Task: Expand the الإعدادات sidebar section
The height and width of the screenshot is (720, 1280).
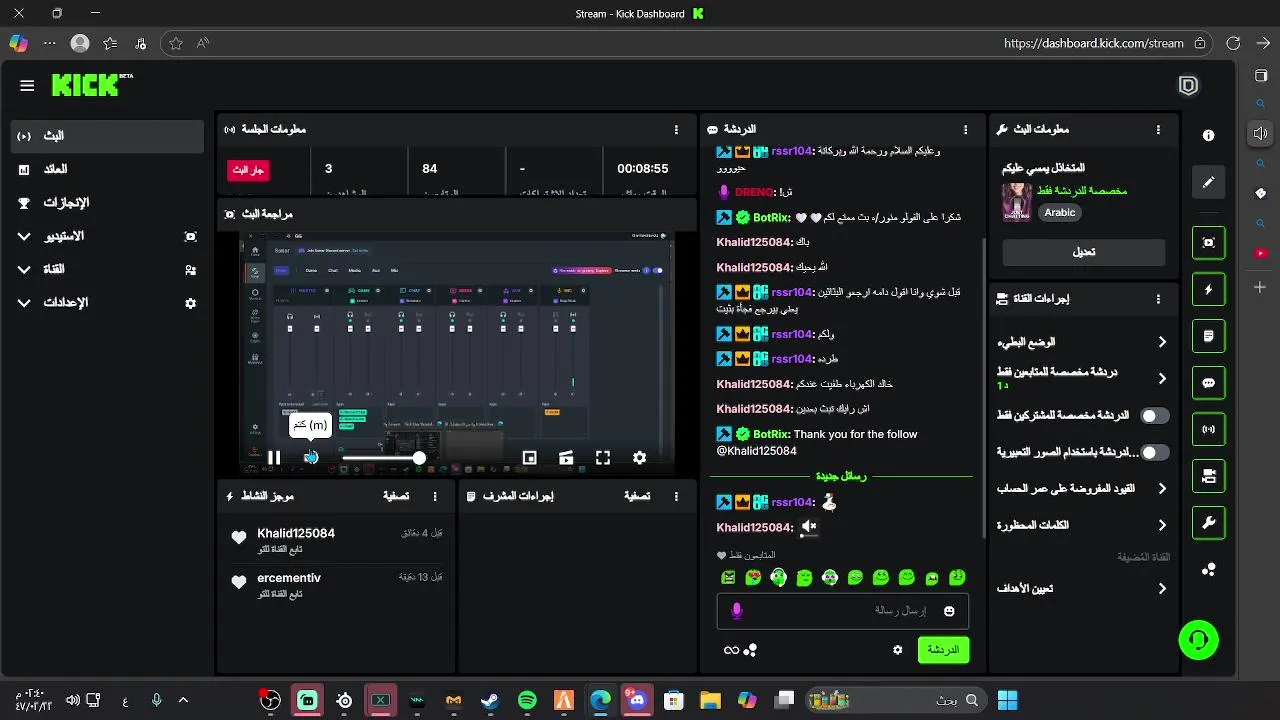Action: (x=108, y=303)
